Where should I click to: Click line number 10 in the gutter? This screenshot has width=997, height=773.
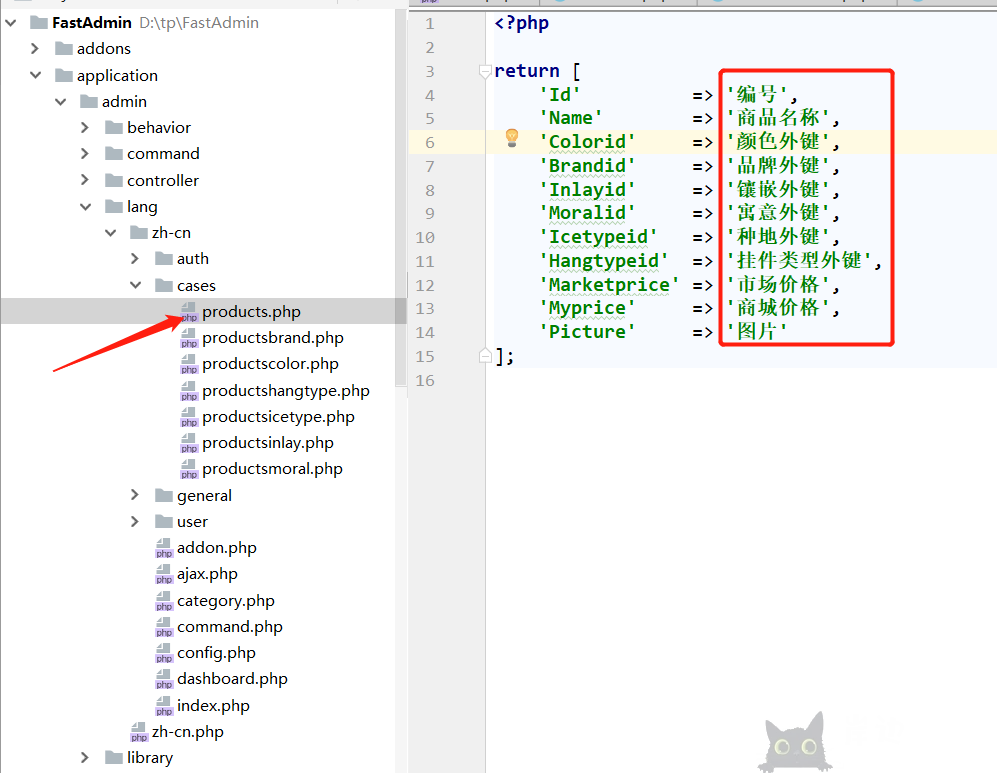[424, 237]
